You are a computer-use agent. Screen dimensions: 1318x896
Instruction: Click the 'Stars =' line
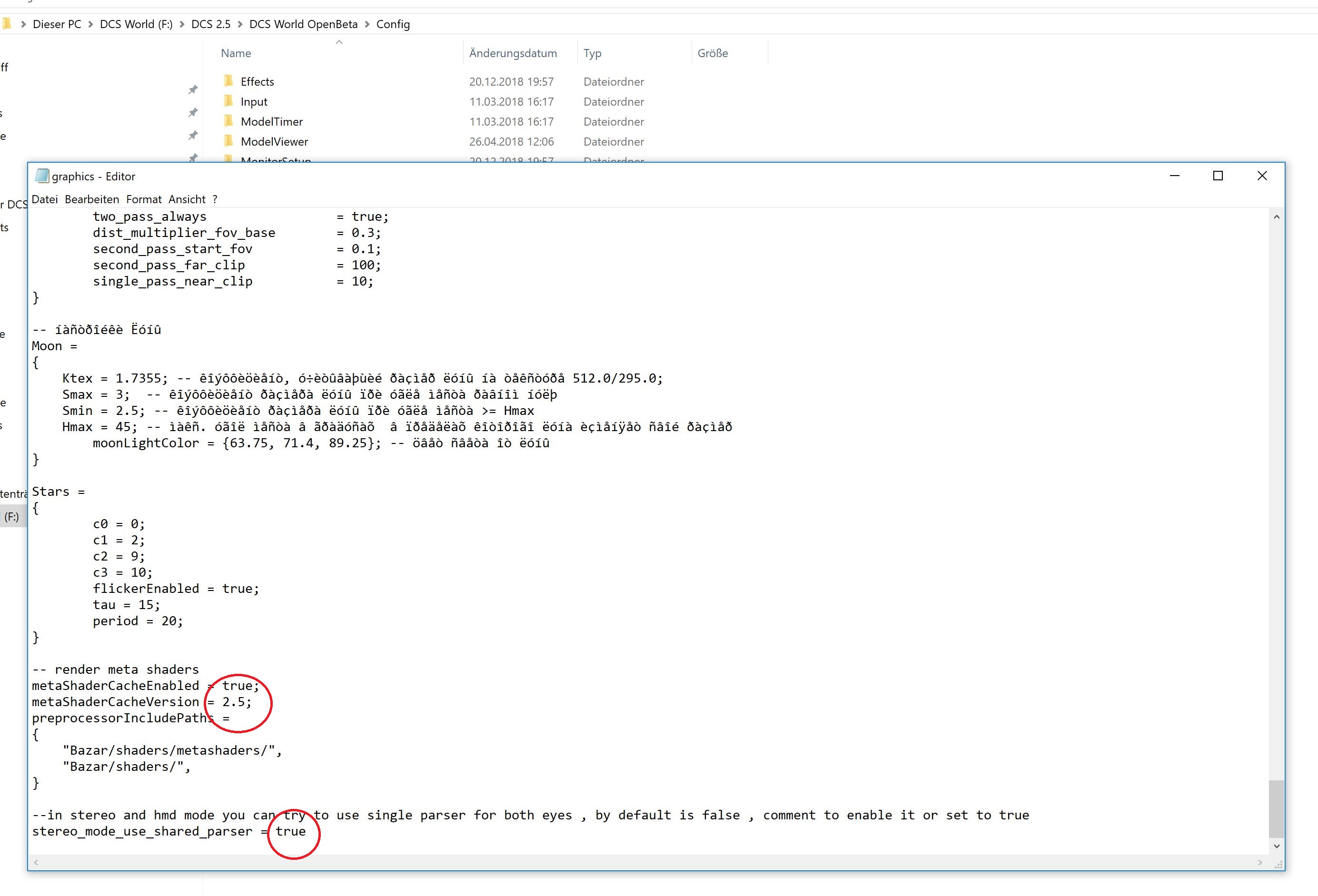click(59, 492)
